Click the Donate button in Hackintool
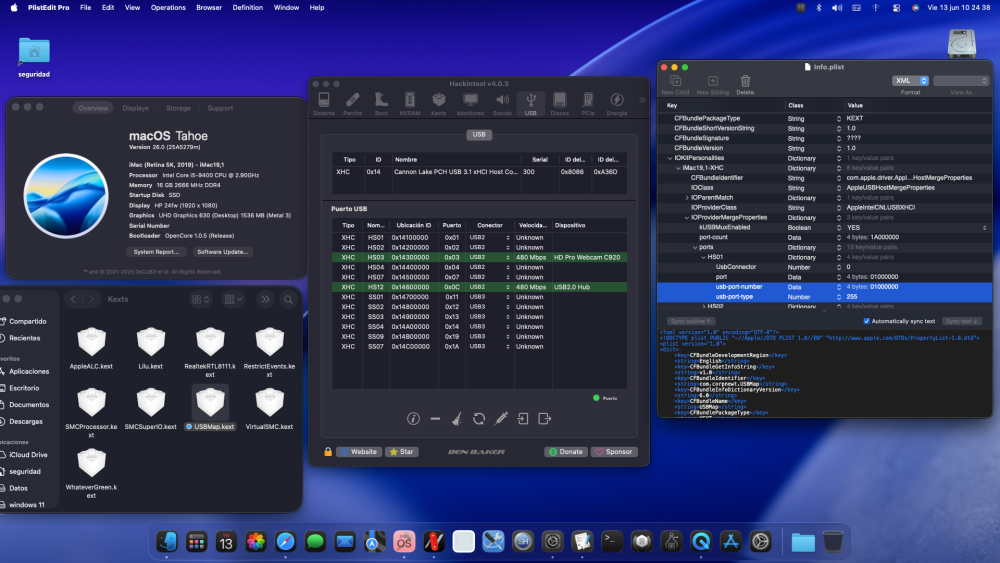 coord(566,451)
